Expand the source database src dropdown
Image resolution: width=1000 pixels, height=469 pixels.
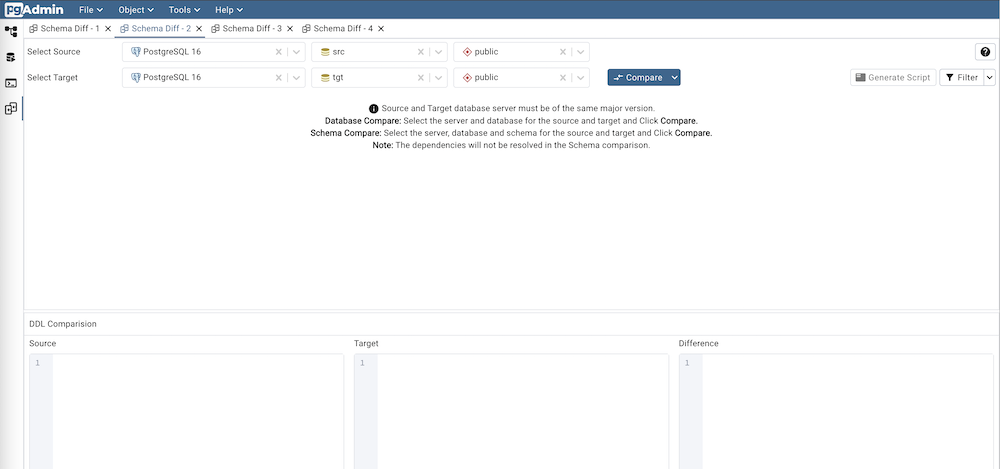(439, 52)
